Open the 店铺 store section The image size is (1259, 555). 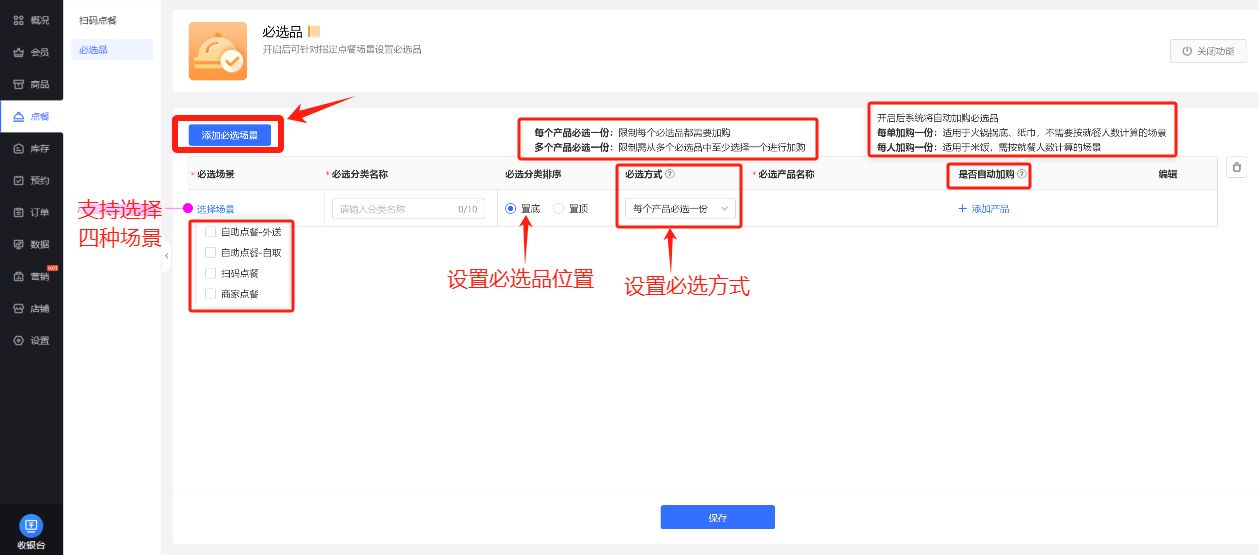tap(31, 308)
